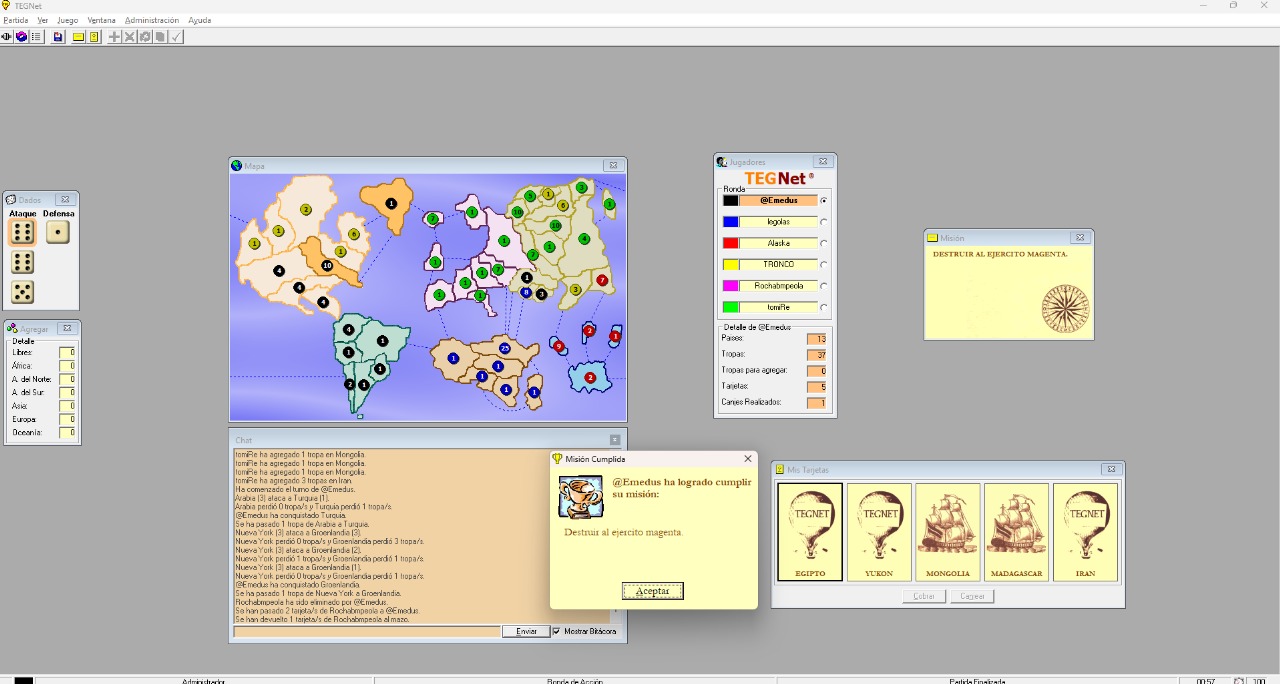
Task: Click the grey plus toolbar icon
Action: [115, 37]
